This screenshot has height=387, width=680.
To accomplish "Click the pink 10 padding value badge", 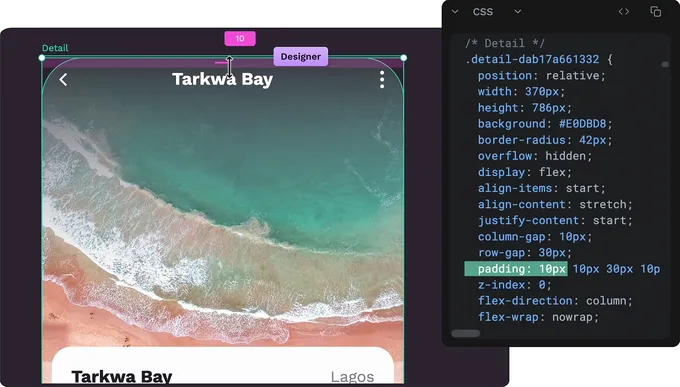I will [x=240, y=39].
